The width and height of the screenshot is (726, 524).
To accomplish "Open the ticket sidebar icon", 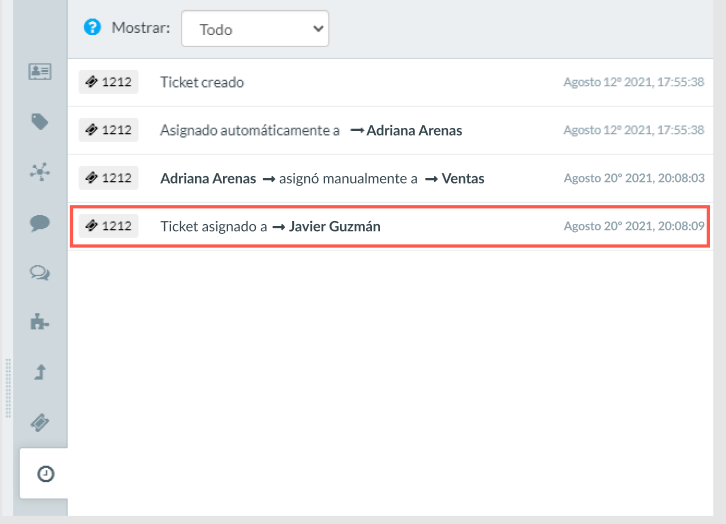I will 40,422.
